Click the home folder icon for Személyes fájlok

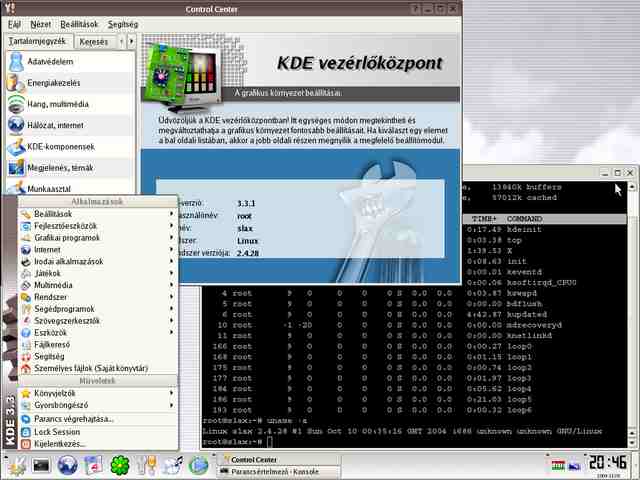(x=26, y=369)
